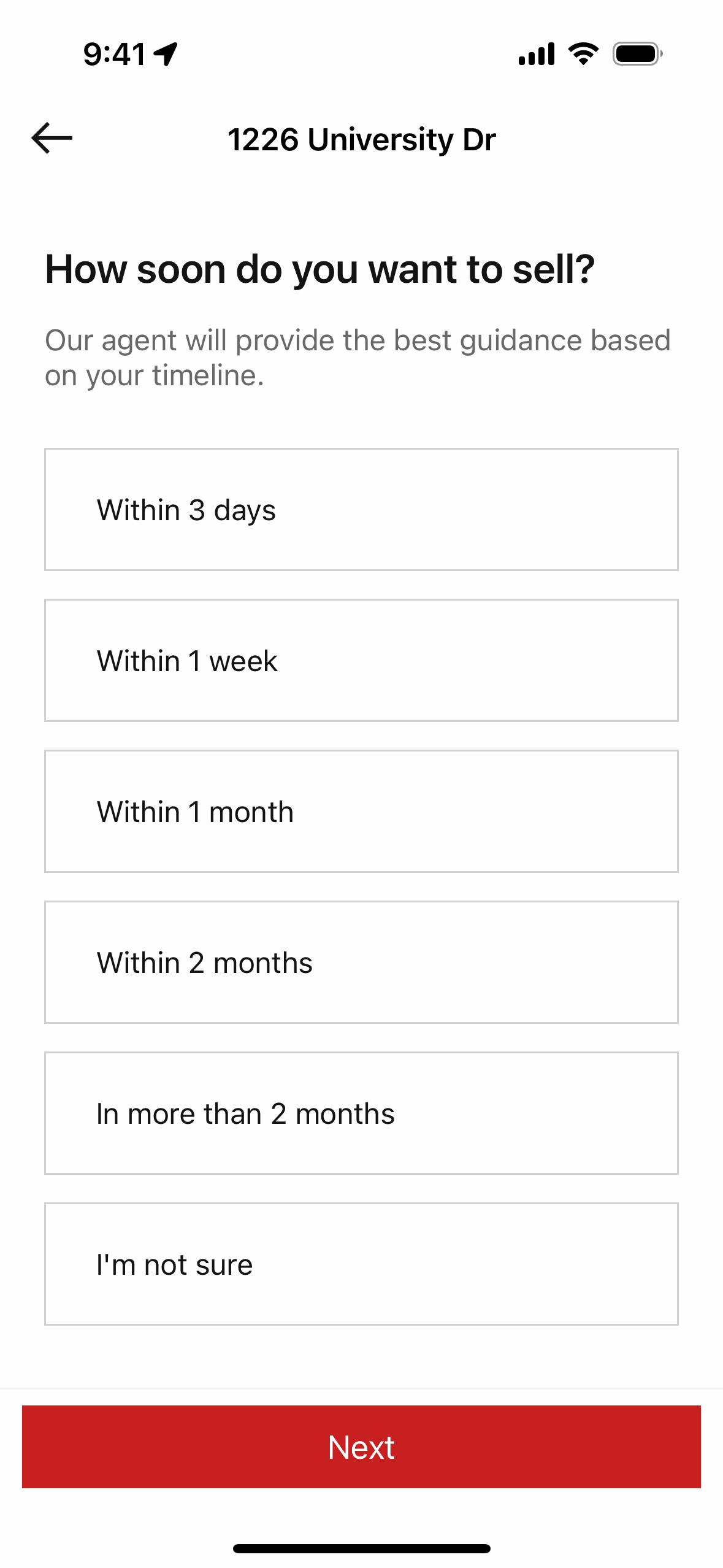723x1568 pixels.
Task: Pick the Within 1 month option
Action: 361,812
